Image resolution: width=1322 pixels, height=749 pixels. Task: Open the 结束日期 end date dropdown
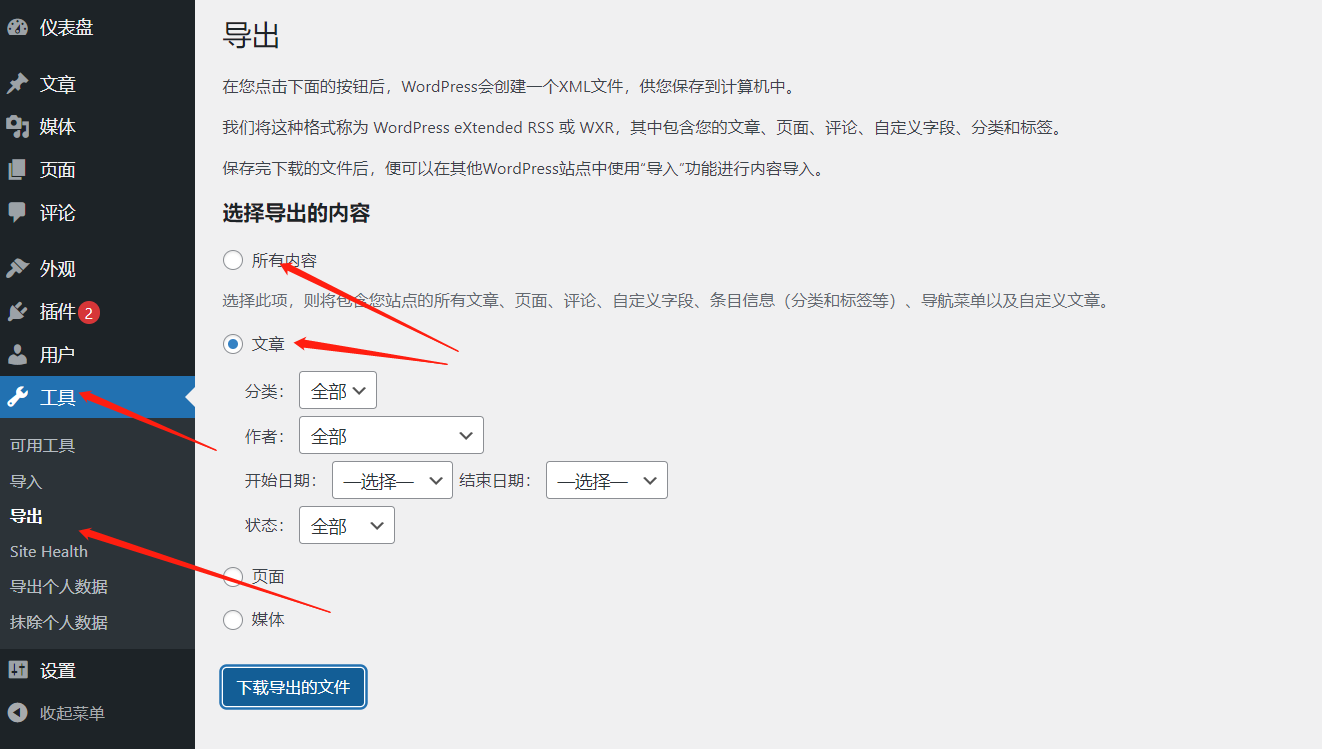tap(606, 481)
